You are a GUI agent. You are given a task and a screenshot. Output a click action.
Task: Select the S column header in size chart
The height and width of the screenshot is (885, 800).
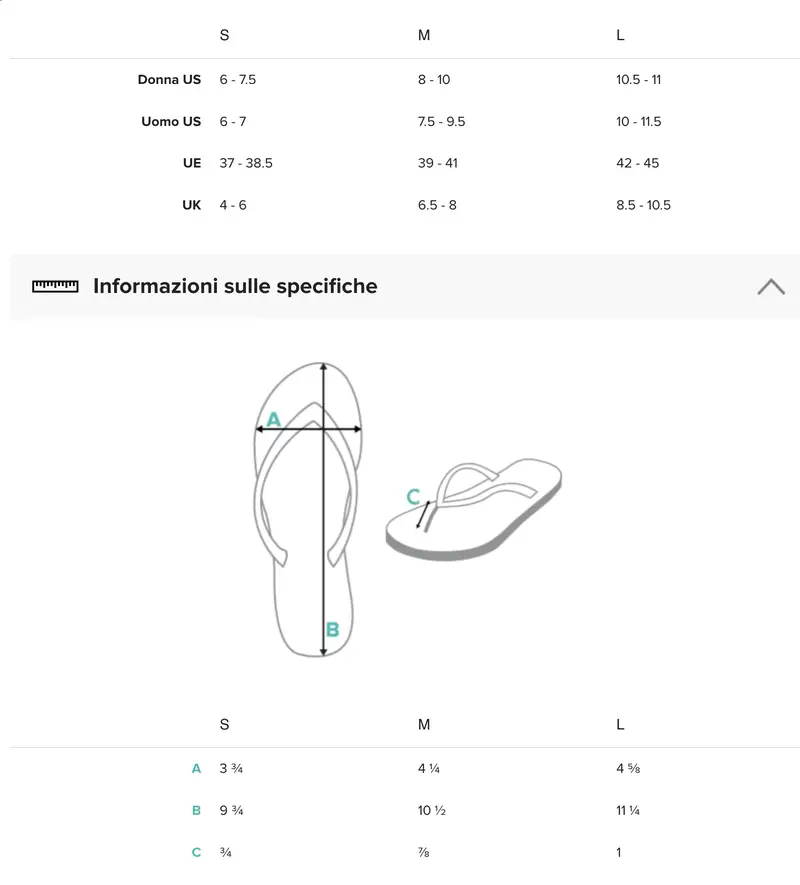(x=224, y=36)
